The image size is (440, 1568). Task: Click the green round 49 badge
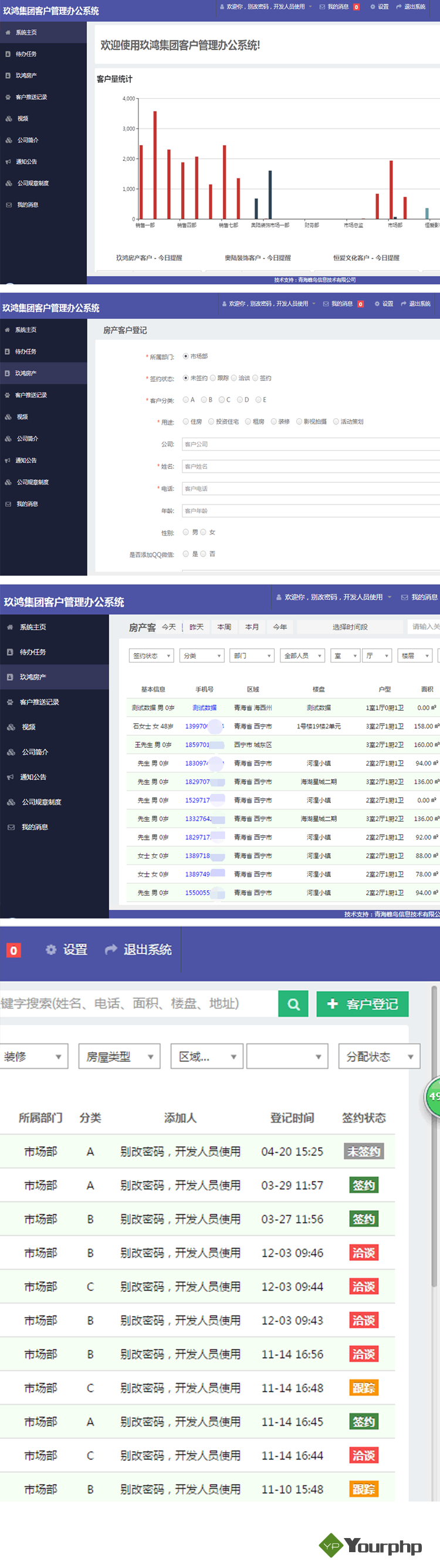tap(434, 1096)
